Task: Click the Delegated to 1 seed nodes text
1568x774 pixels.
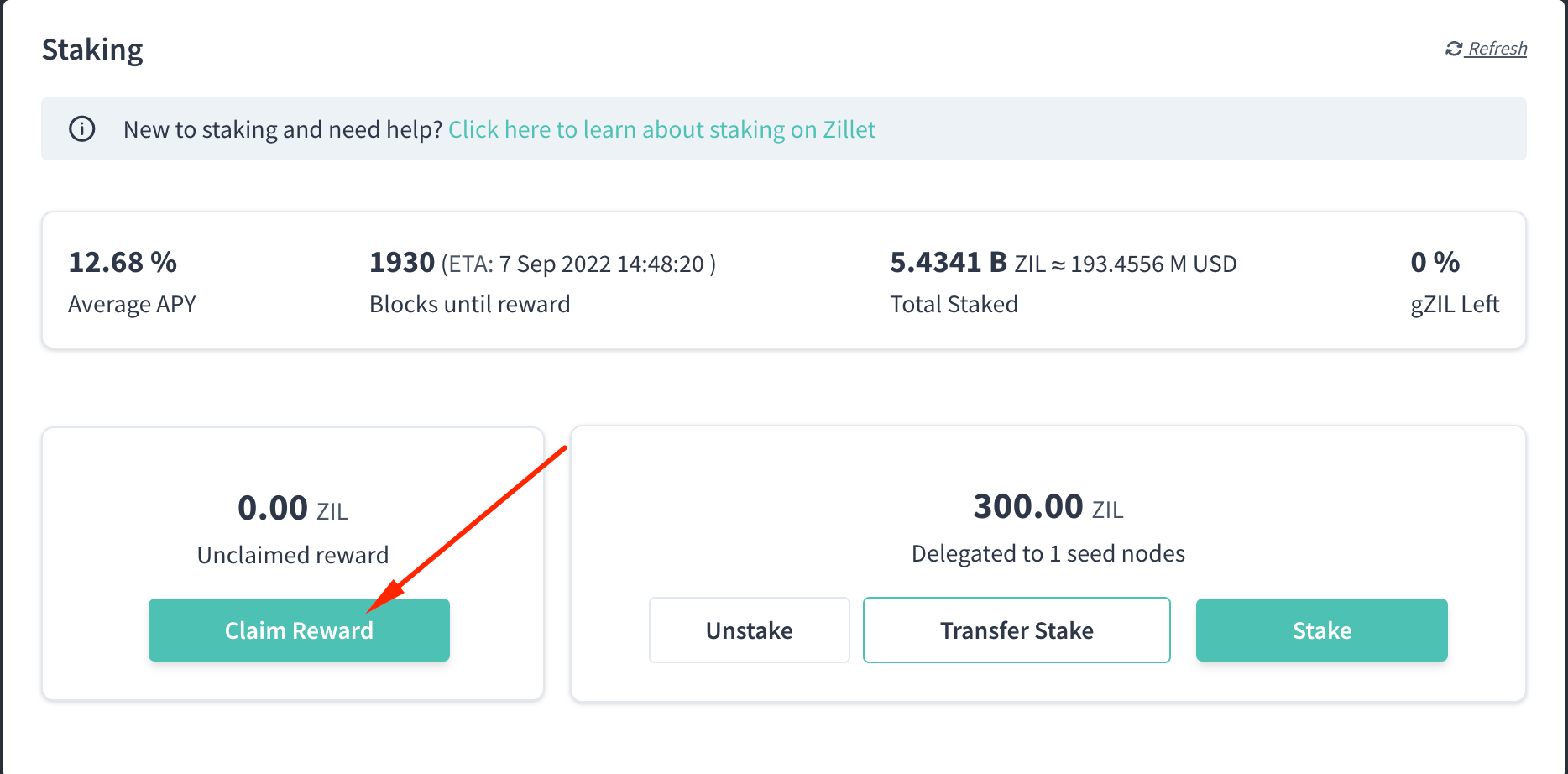Action: [1048, 553]
